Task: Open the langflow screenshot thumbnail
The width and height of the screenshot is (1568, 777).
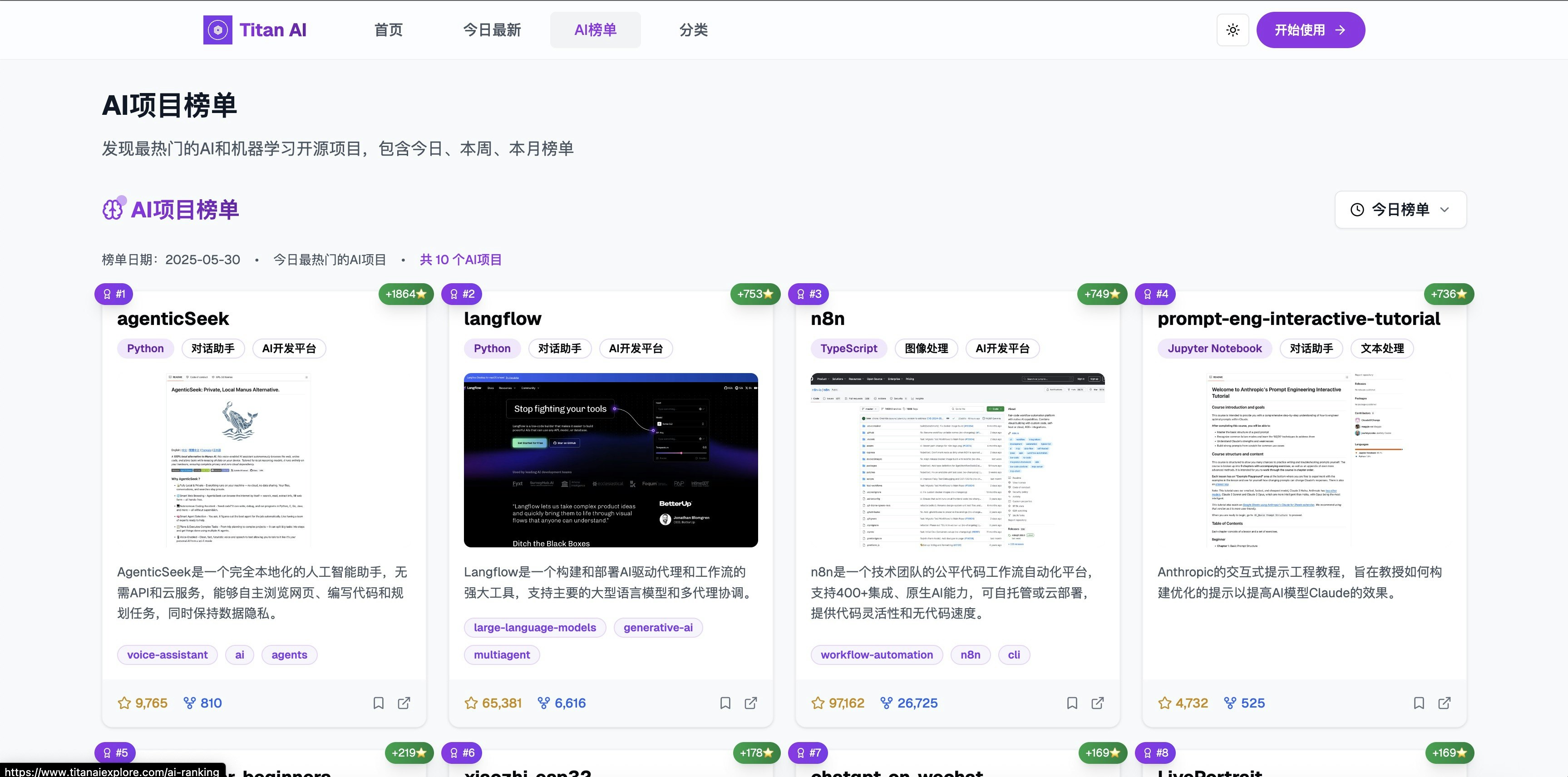Action: point(611,460)
